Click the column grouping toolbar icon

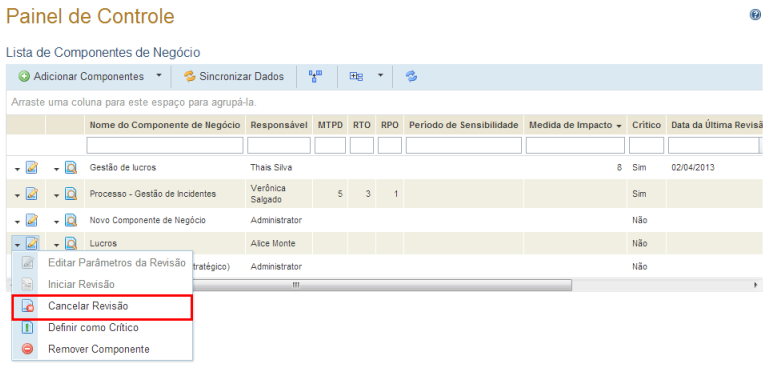click(x=356, y=76)
